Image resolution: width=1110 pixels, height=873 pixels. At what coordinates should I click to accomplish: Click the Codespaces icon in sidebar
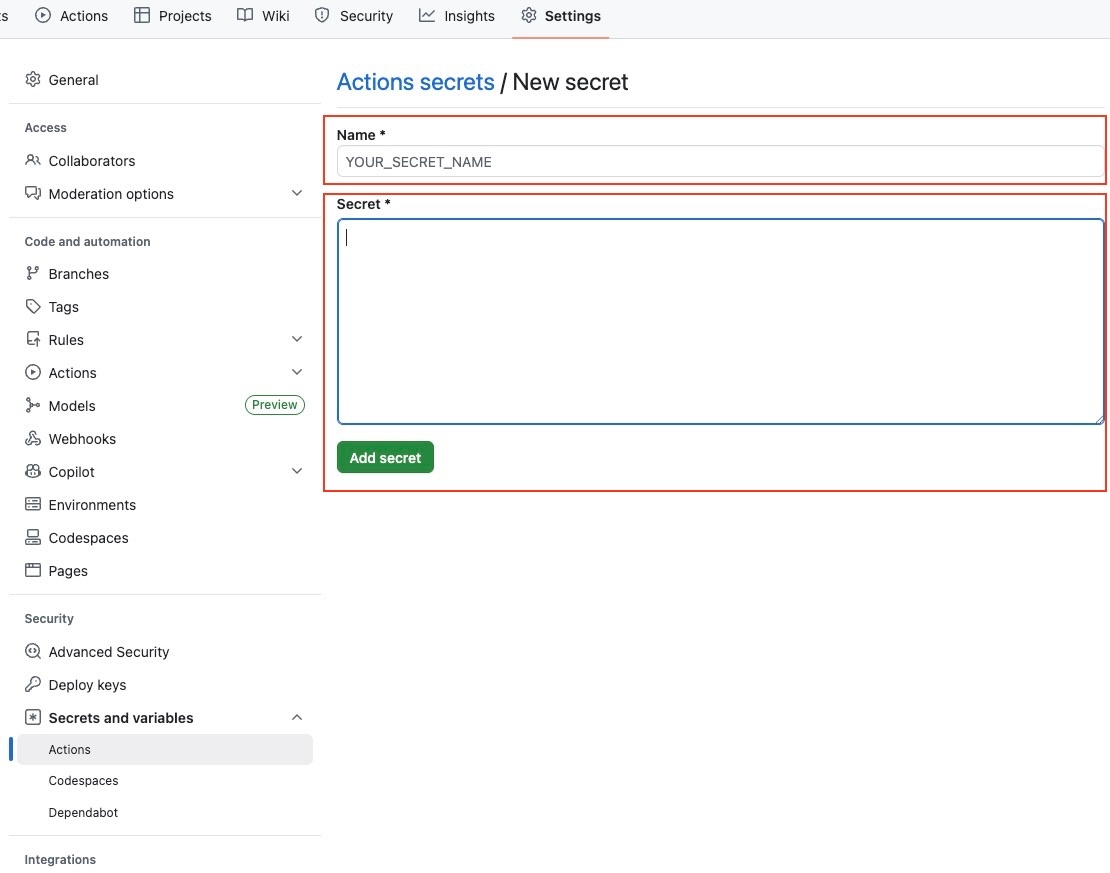[33, 538]
